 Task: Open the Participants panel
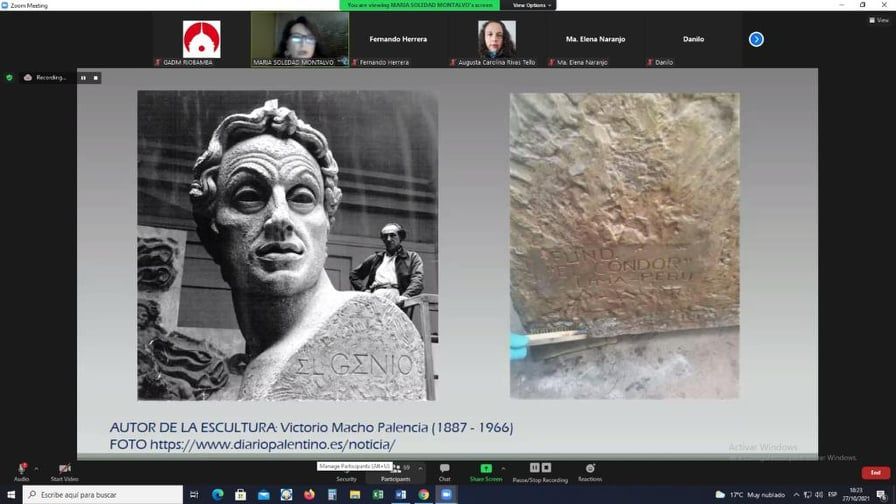pos(395,471)
